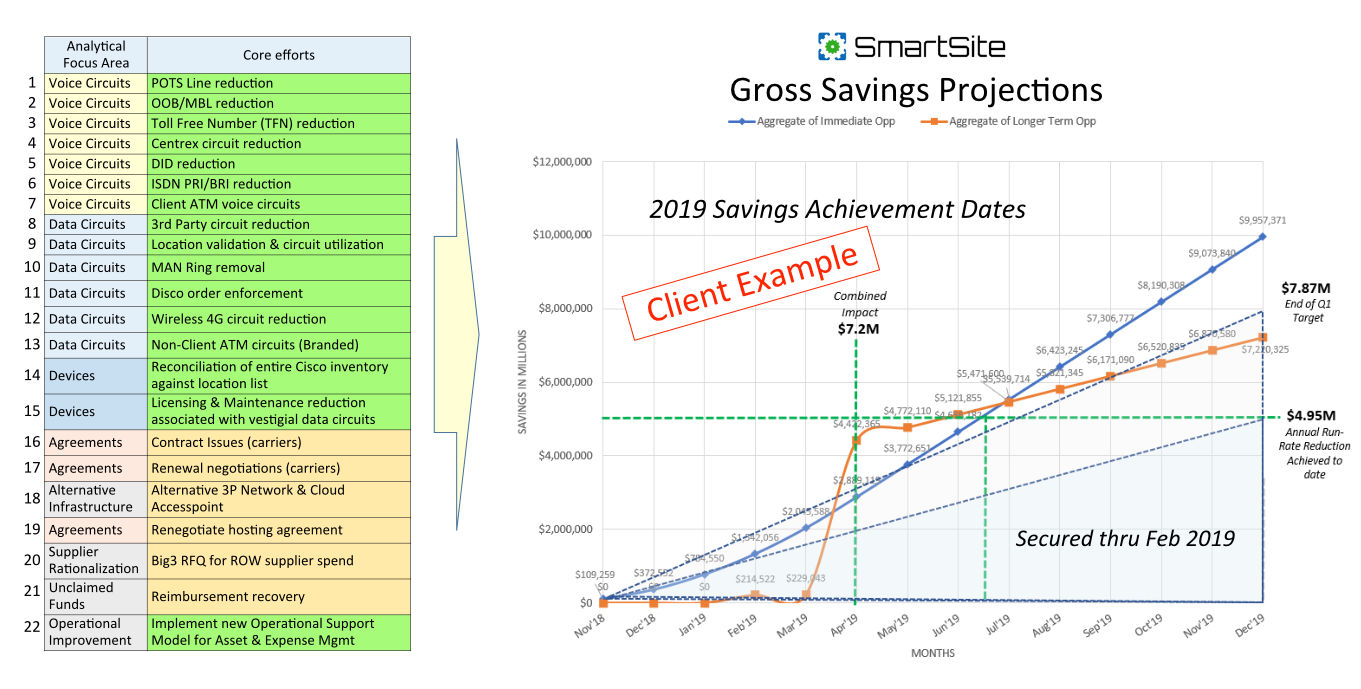
Task: Select the 'Alternative Infrastructure' focus area cell
Action: click(96, 499)
